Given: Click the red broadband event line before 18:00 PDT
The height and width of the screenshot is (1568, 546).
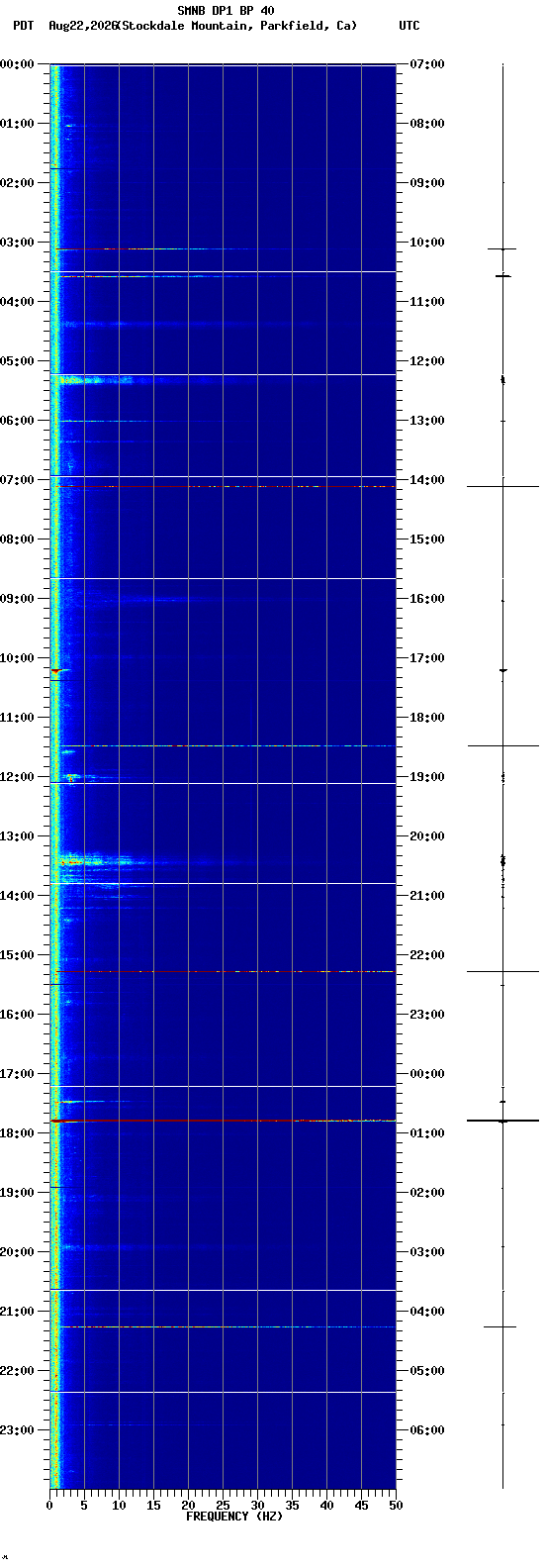Looking at the screenshot, I should coord(223,1121).
